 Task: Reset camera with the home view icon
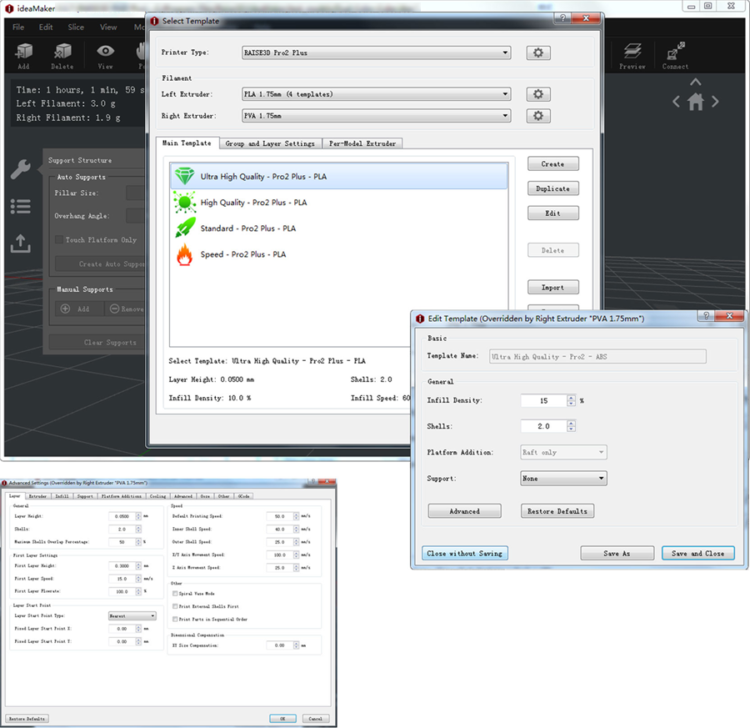point(695,101)
